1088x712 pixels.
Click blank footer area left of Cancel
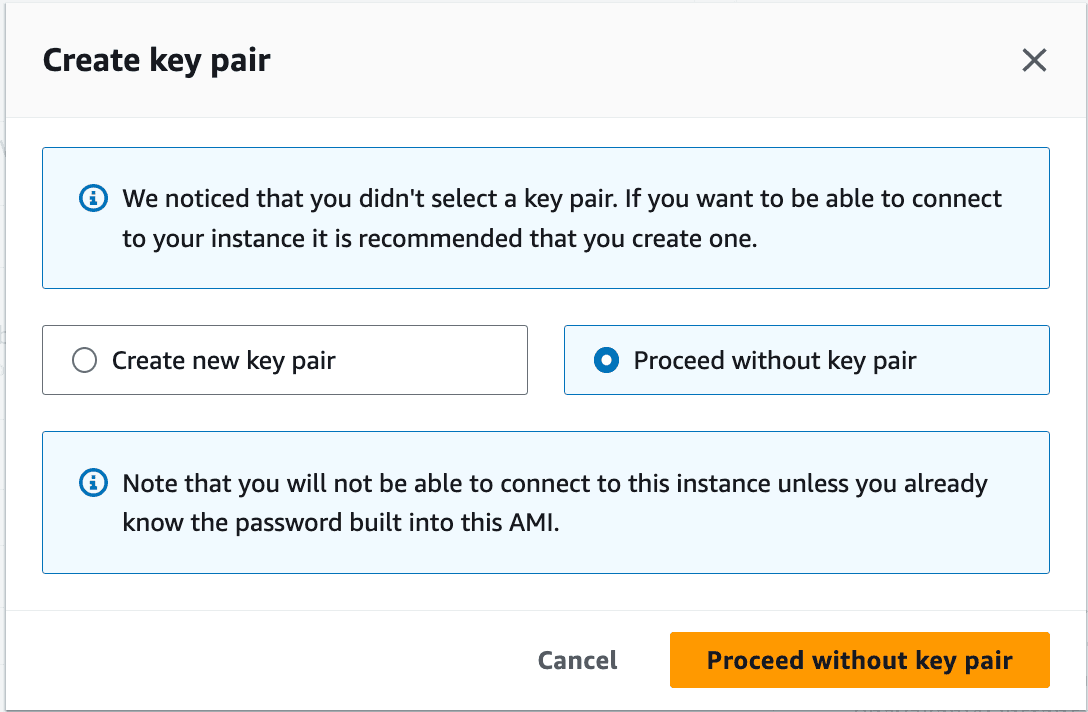[x=271, y=660]
